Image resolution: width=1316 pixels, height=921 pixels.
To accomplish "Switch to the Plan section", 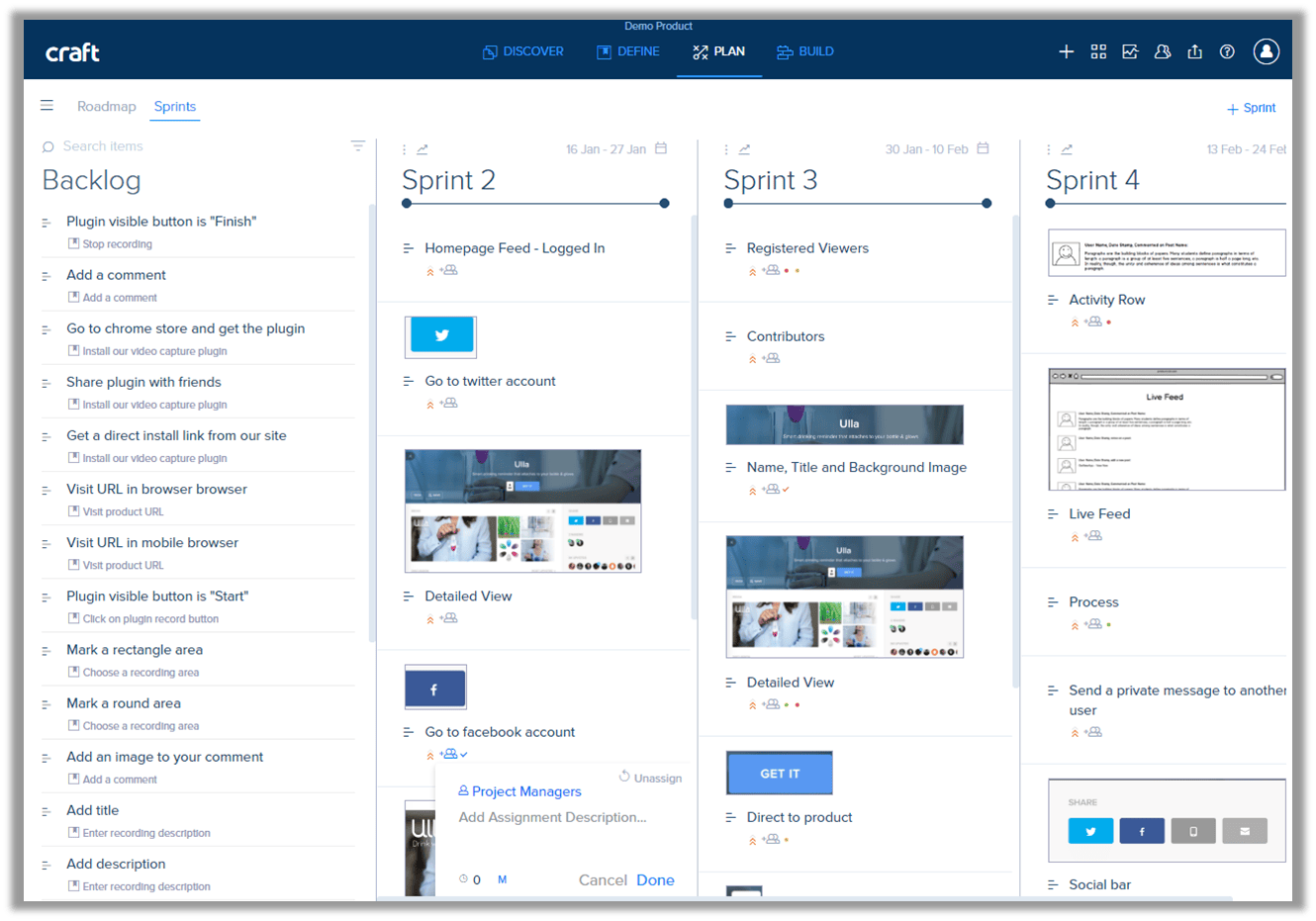I will (x=718, y=51).
